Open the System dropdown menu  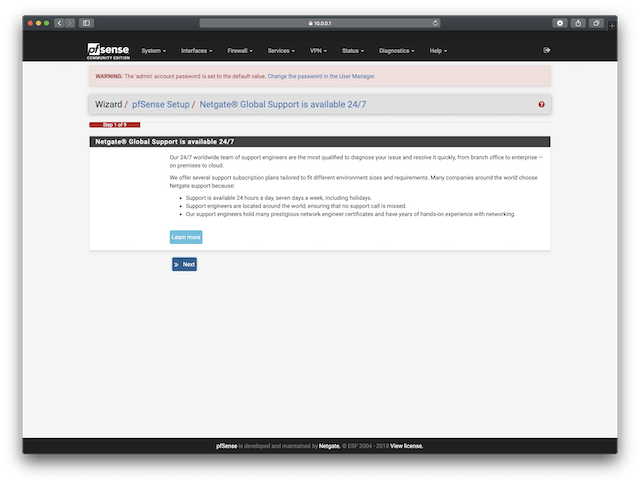click(x=153, y=51)
